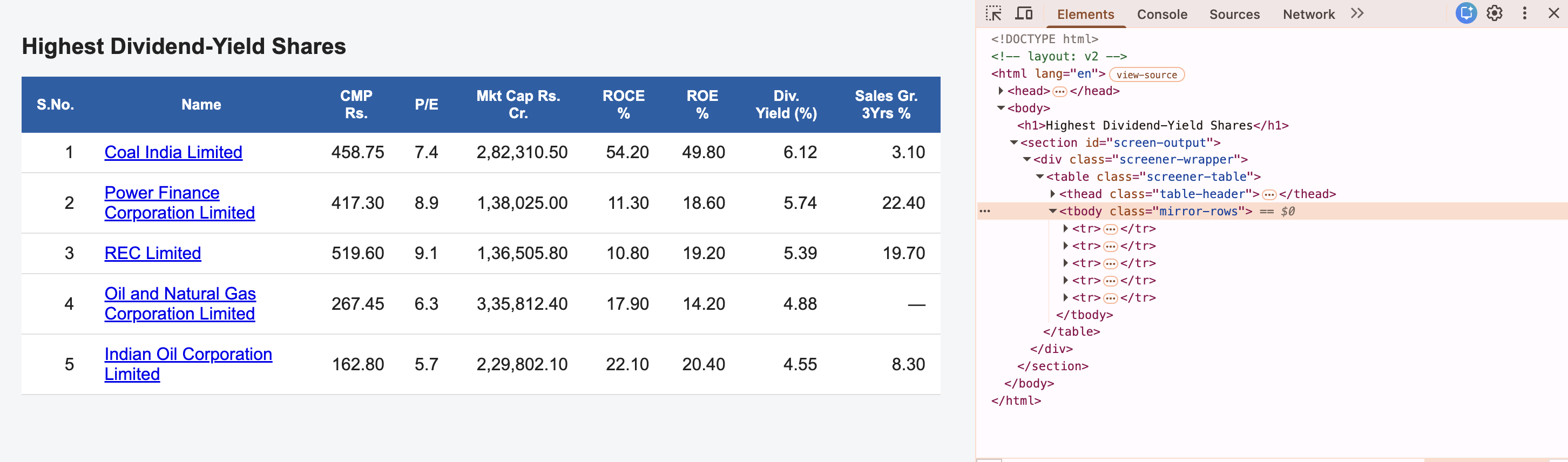Collapse the div screener-wrapper node
Screen dimensions: 1568x462
[x=1027, y=159]
